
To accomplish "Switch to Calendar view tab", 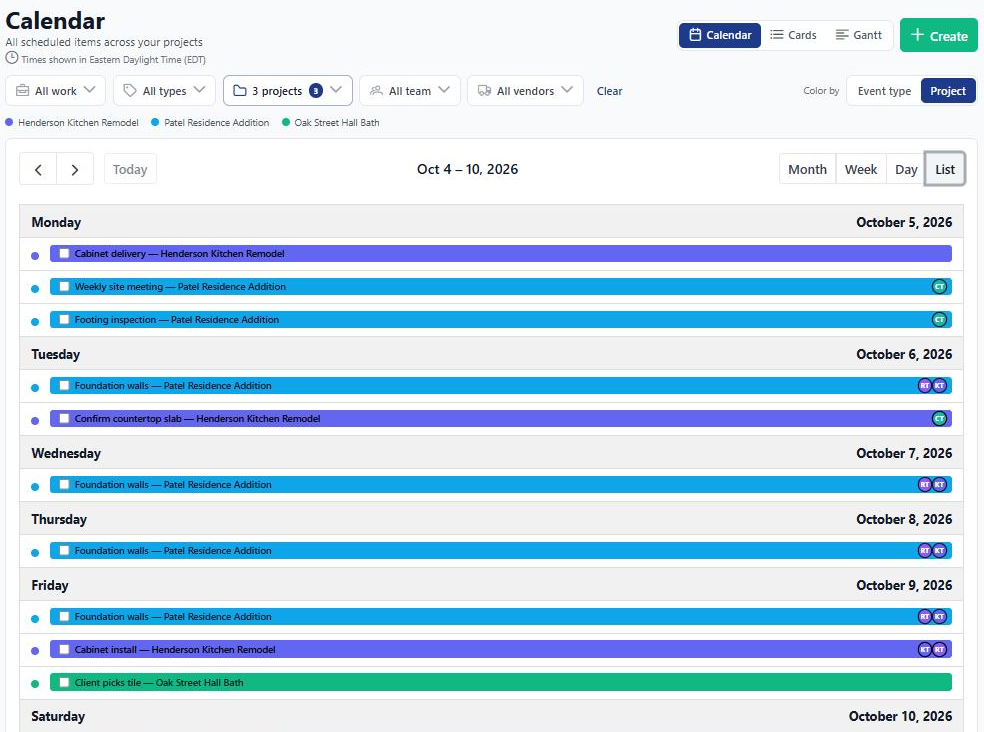I will pyautogui.click(x=720, y=35).
